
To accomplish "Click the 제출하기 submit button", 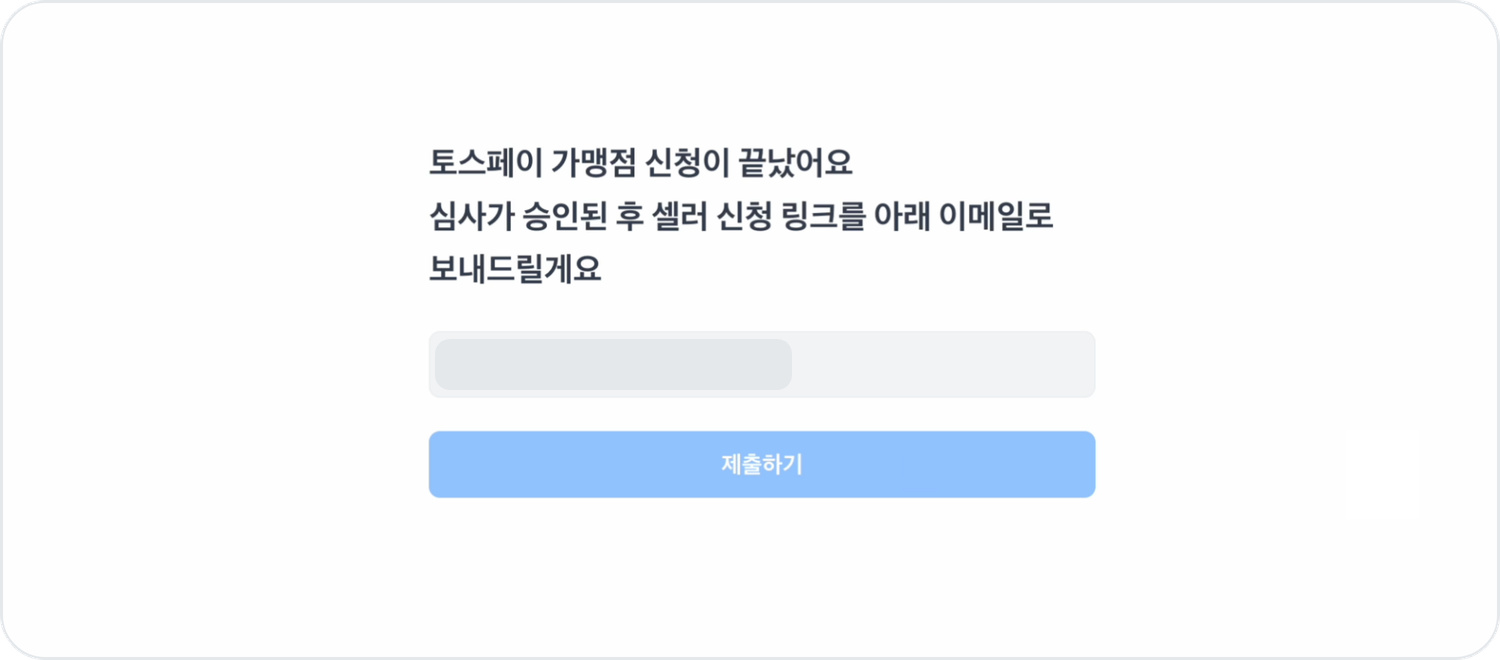I will (762, 464).
